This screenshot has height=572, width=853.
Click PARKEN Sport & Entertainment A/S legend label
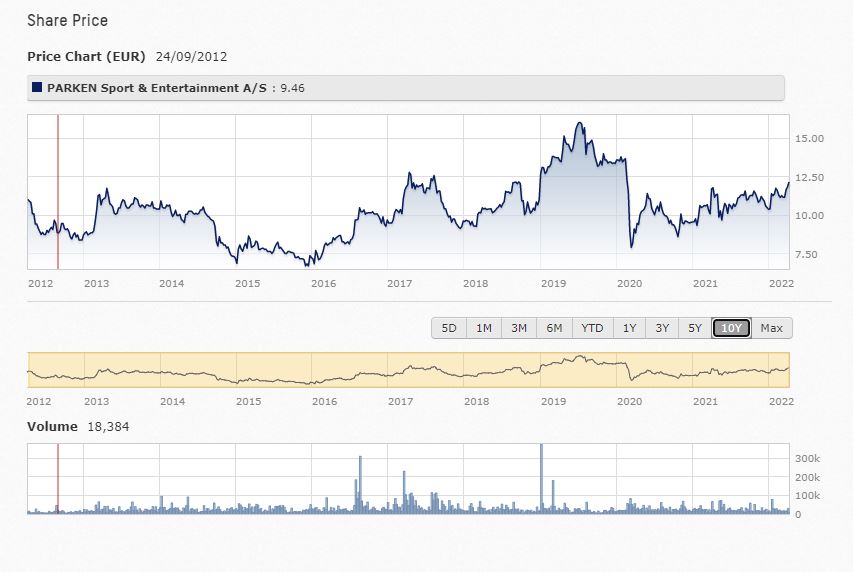(158, 88)
